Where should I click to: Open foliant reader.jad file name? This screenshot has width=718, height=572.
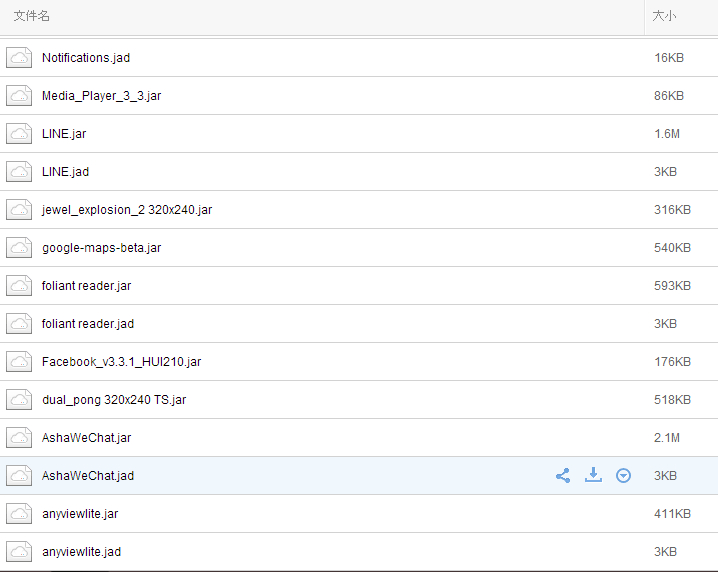click(88, 324)
